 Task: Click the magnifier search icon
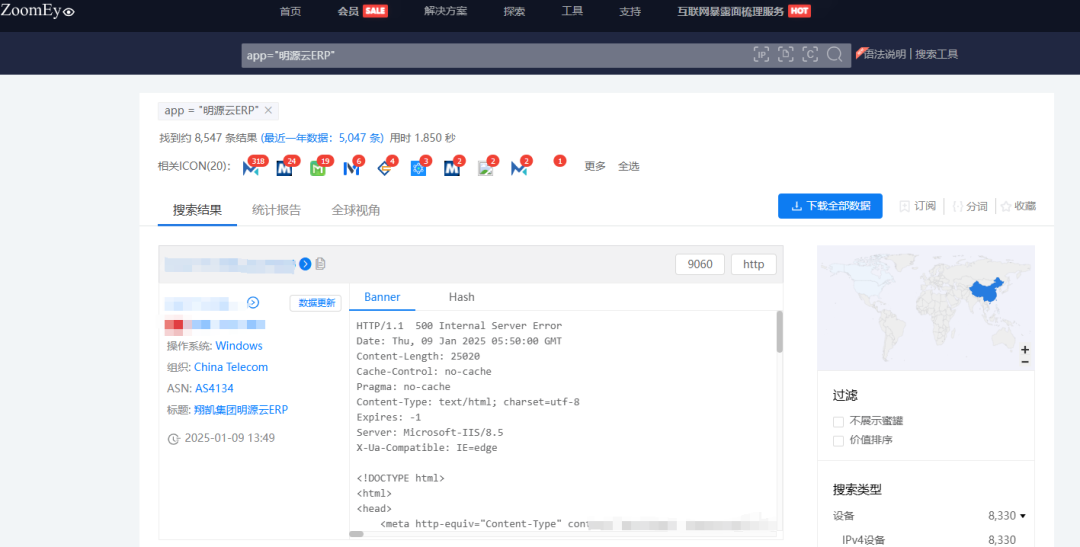[x=834, y=55]
